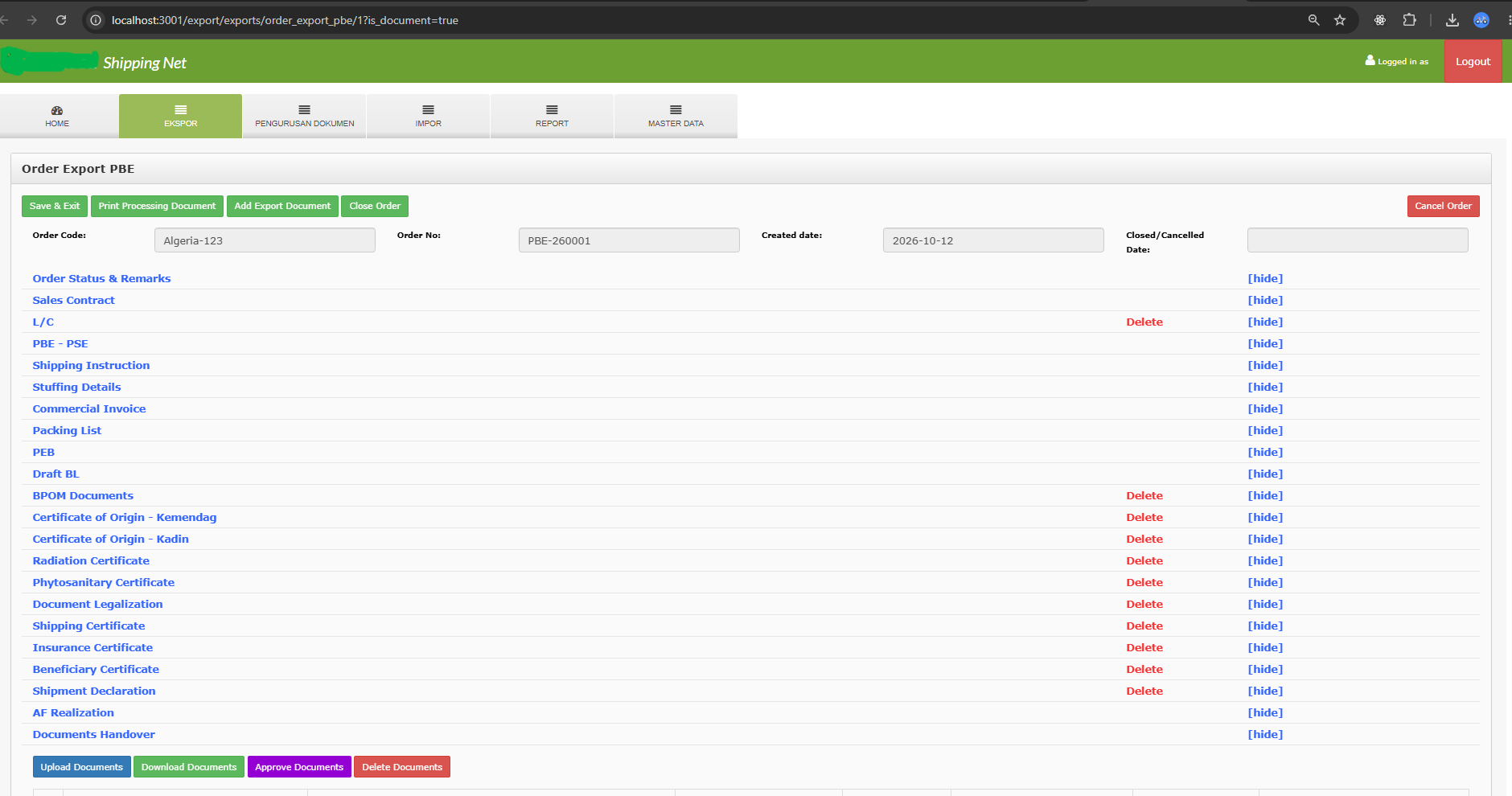Open the HOME menu

click(x=57, y=116)
